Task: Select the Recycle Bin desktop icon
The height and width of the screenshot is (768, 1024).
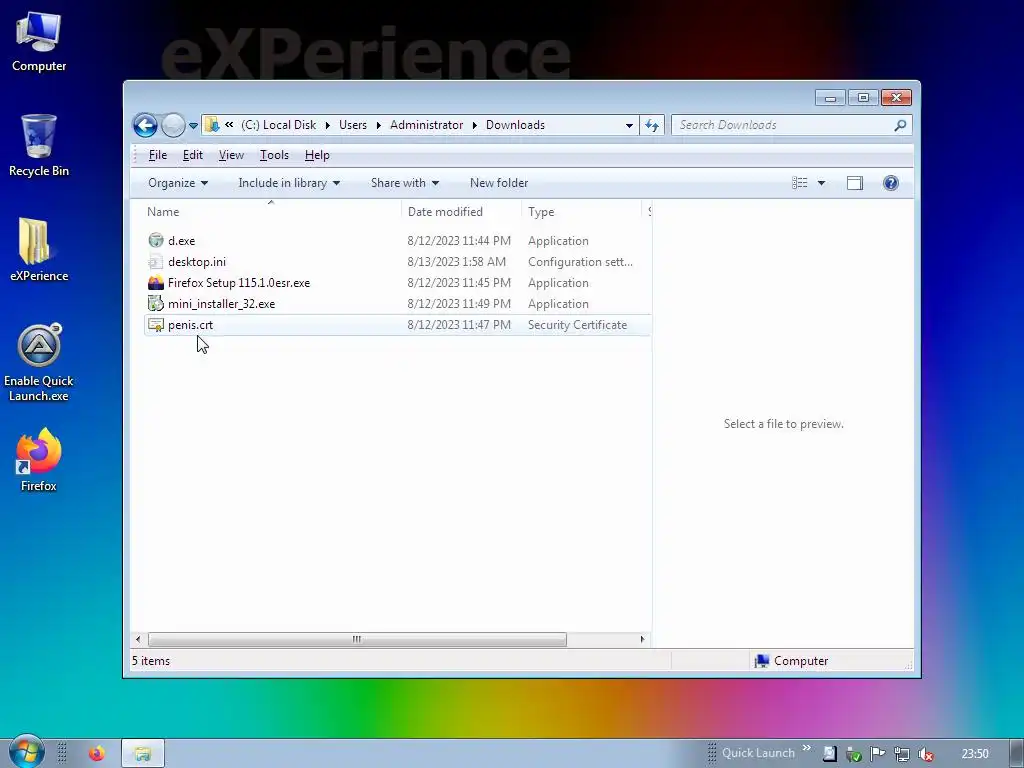Action: coord(39,146)
